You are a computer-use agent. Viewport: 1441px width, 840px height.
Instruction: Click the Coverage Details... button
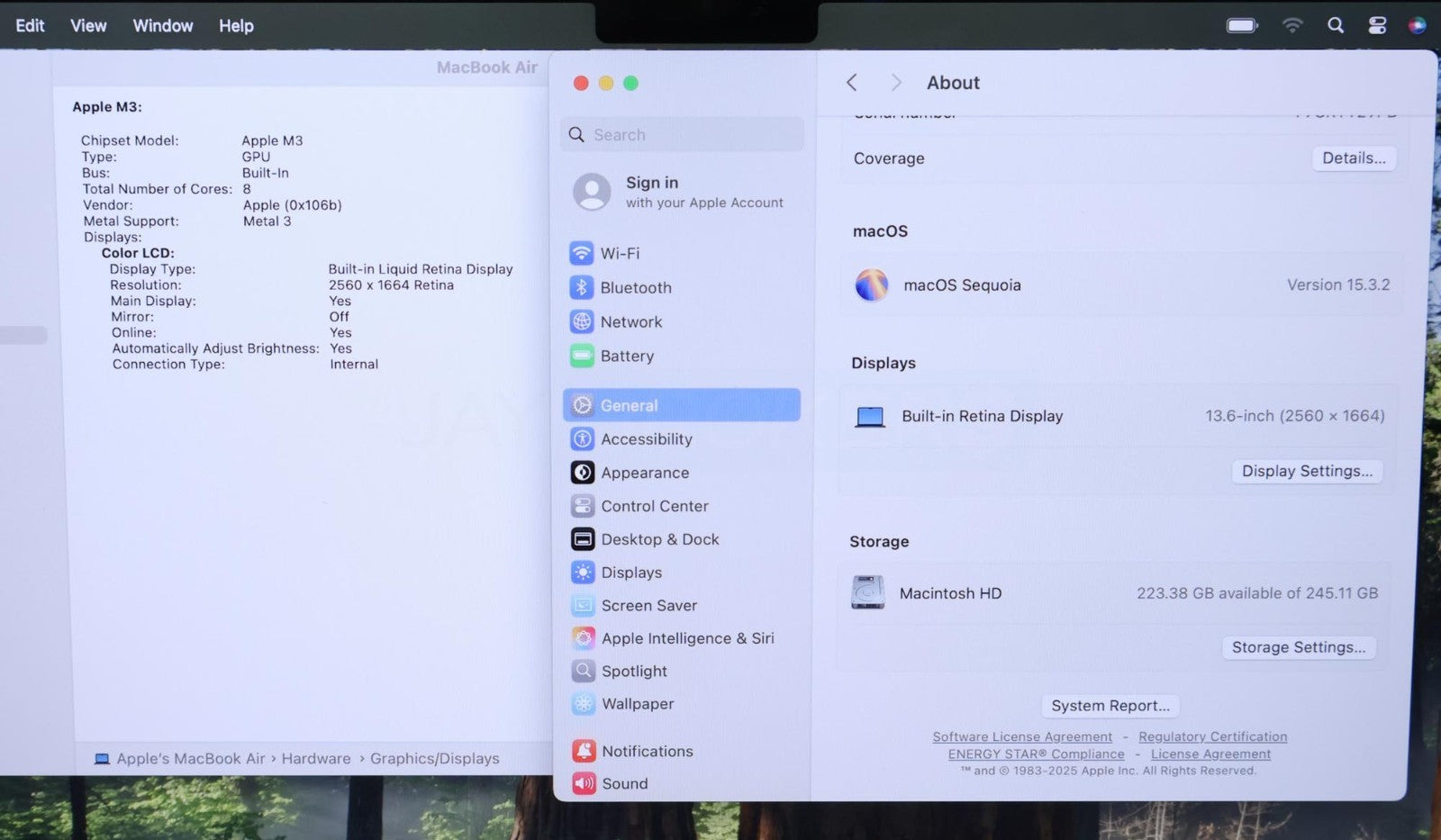(1354, 158)
